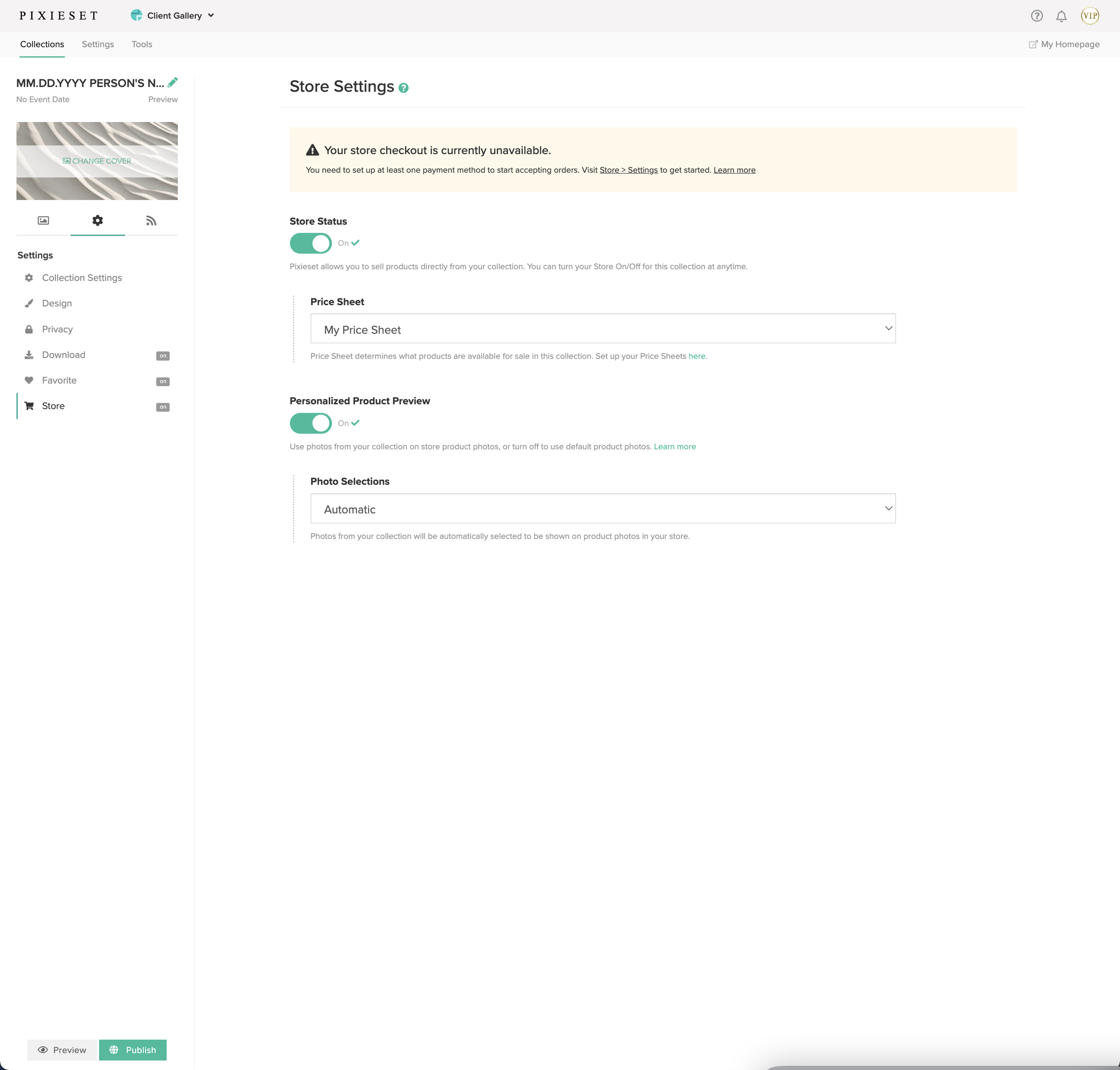Open the Photo Selections dropdown
1120x1070 pixels.
603,508
